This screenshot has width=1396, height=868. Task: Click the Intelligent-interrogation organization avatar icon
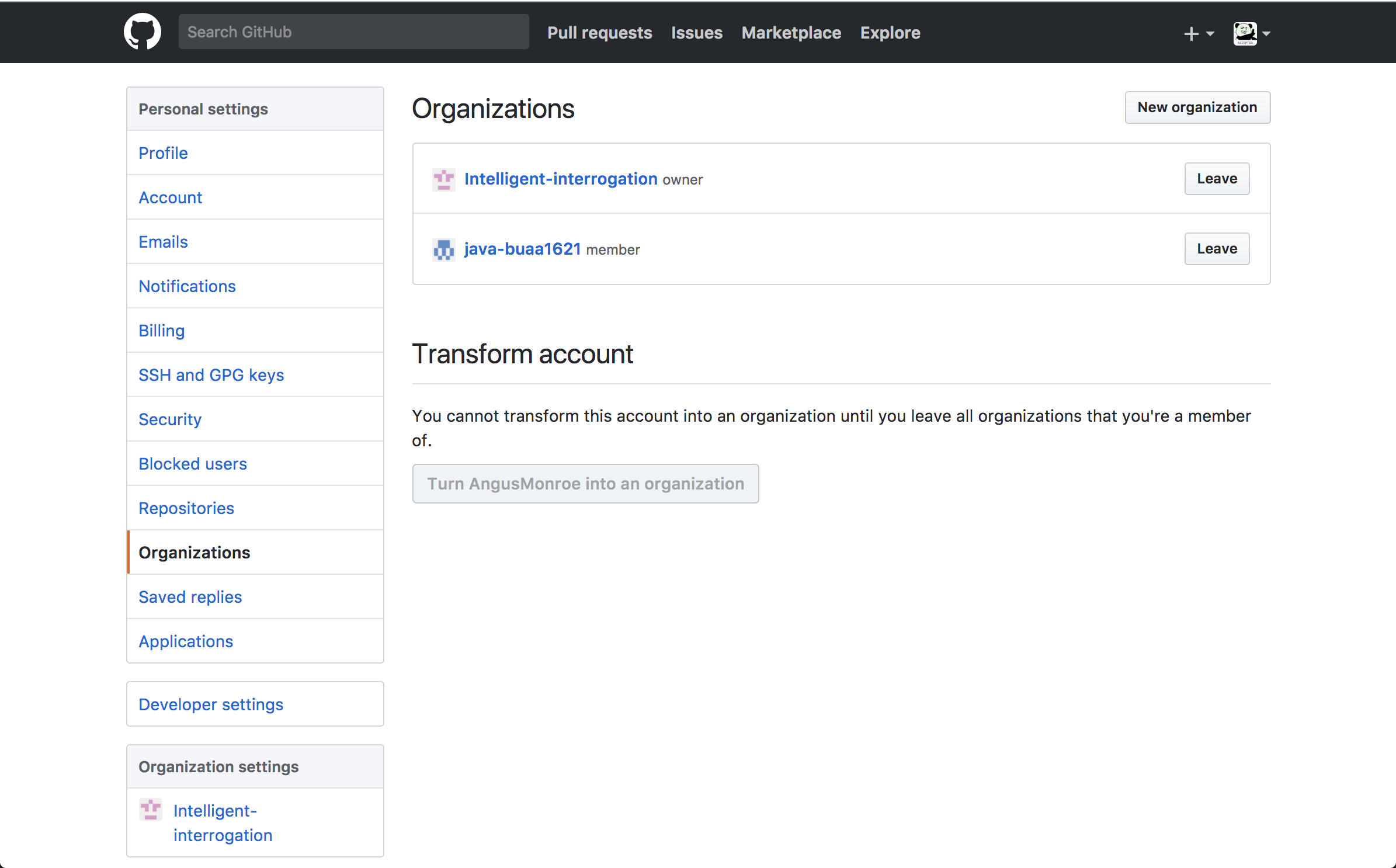coord(443,179)
